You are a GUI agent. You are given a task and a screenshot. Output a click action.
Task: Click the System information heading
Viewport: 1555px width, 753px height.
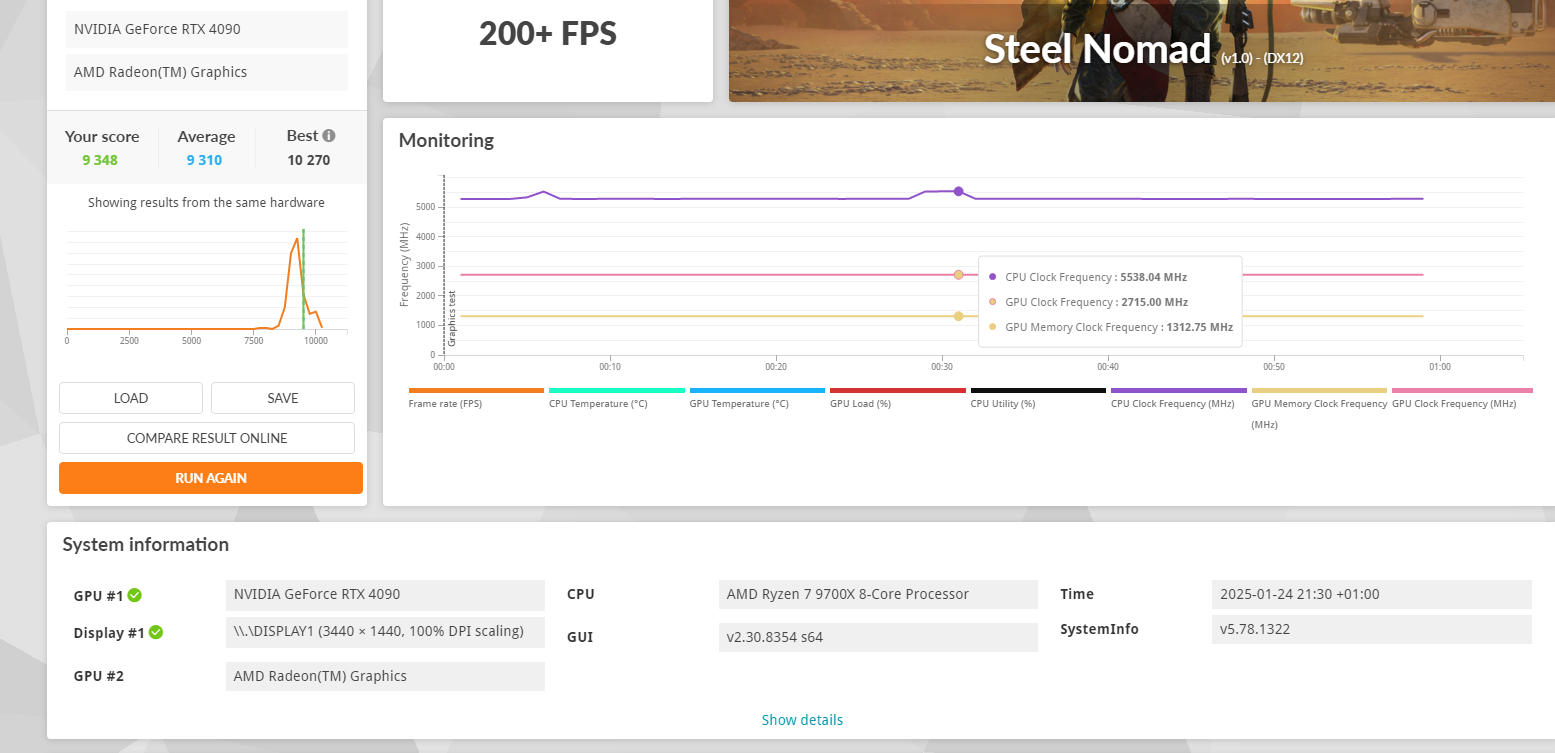click(146, 544)
